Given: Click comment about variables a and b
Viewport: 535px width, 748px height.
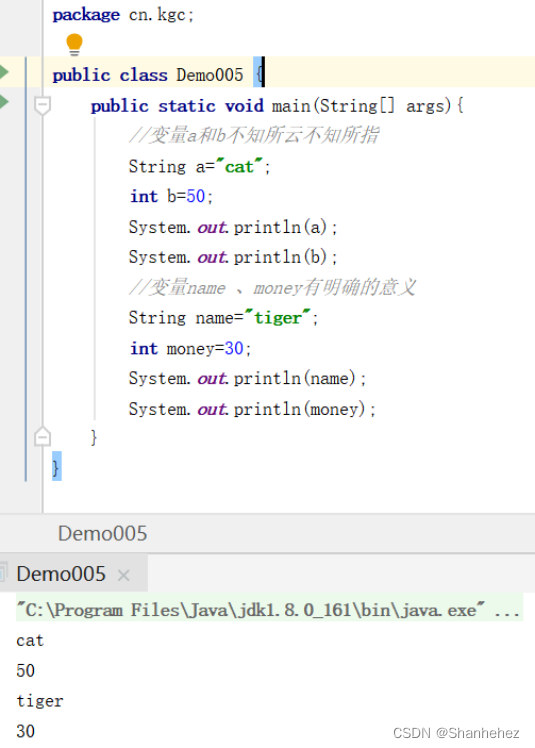Looking at the screenshot, I should 254,135.
